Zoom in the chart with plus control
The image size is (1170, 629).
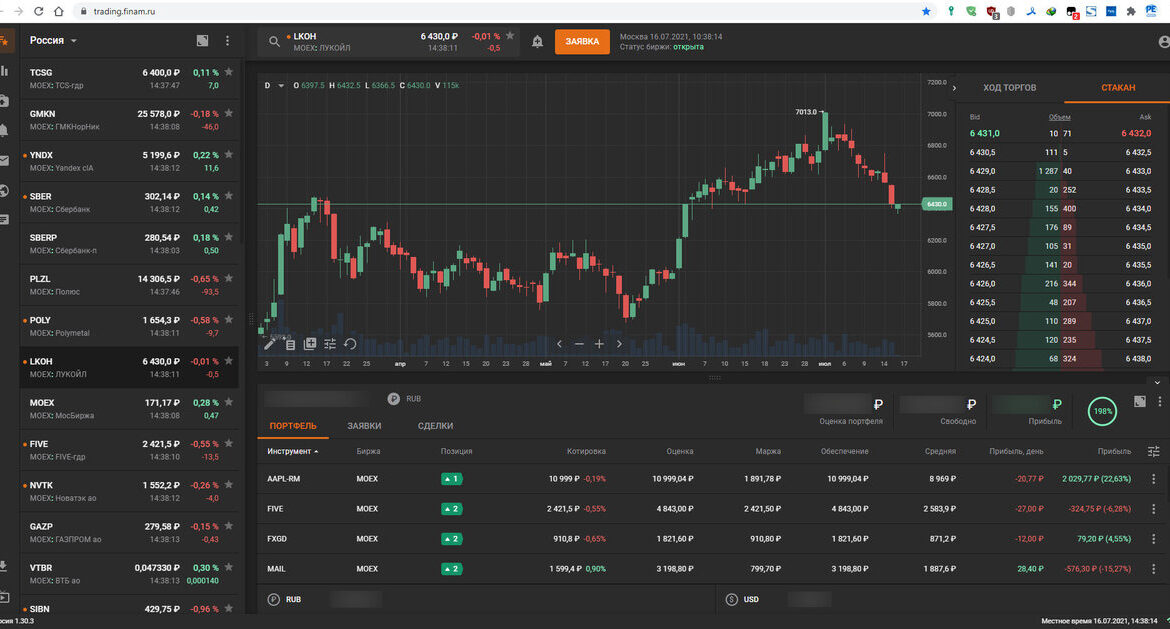(599, 343)
